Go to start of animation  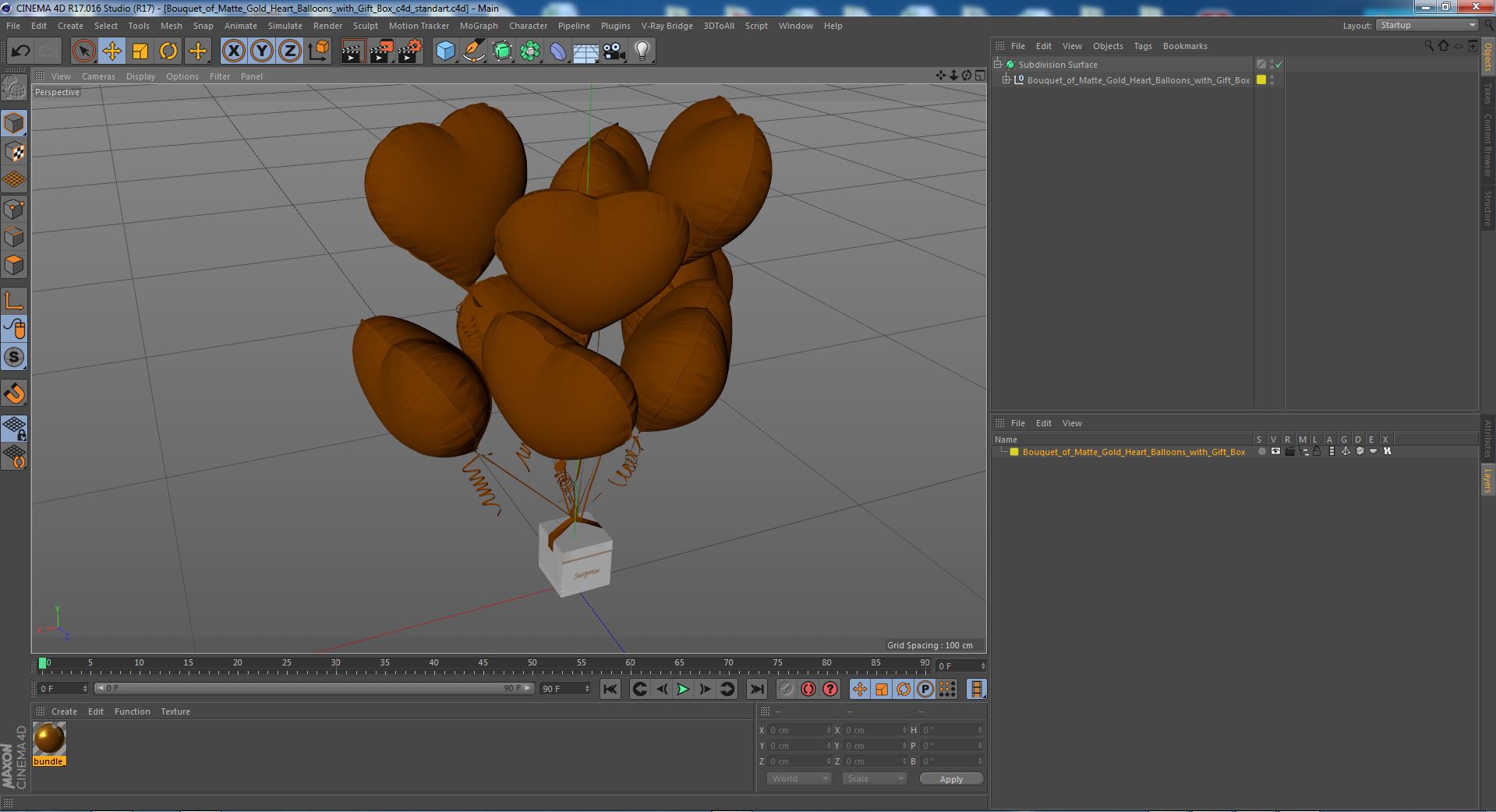610,689
